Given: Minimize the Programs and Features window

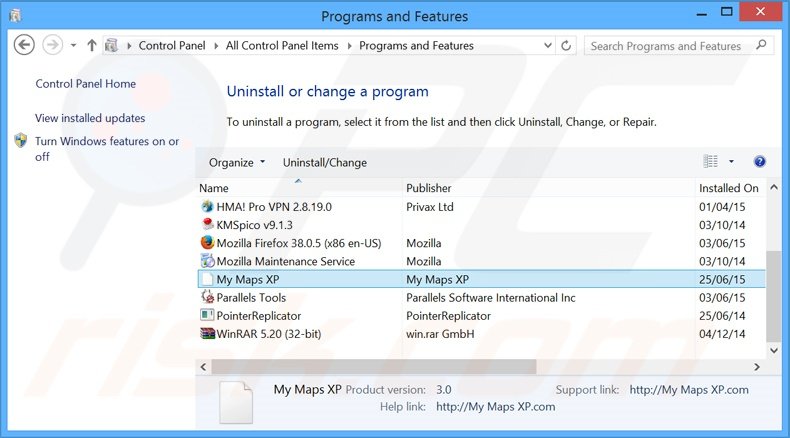Looking at the screenshot, I should pos(702,12).
